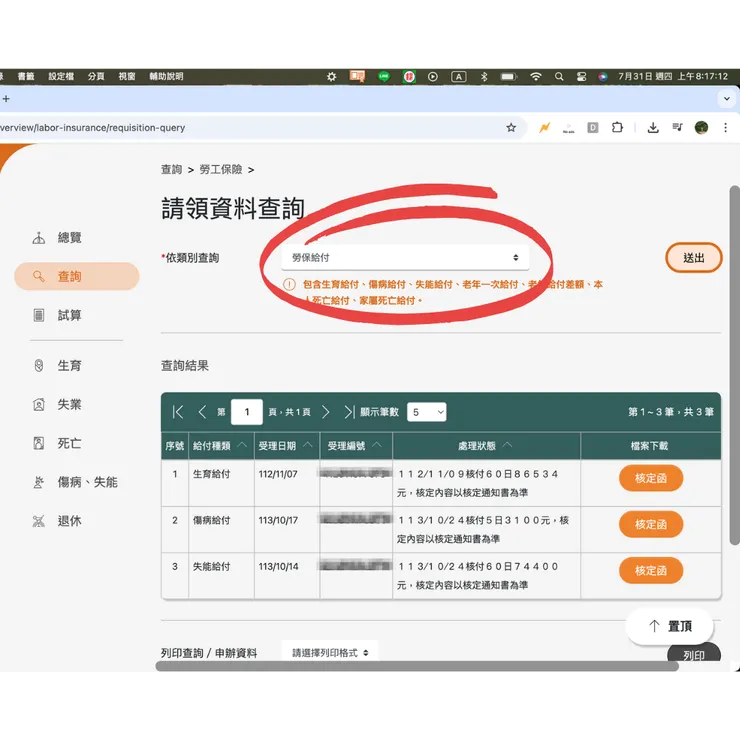This screenshot has width=740, height=740.
Task: Open the browser three-dot menu
Action: coord(725,127)
